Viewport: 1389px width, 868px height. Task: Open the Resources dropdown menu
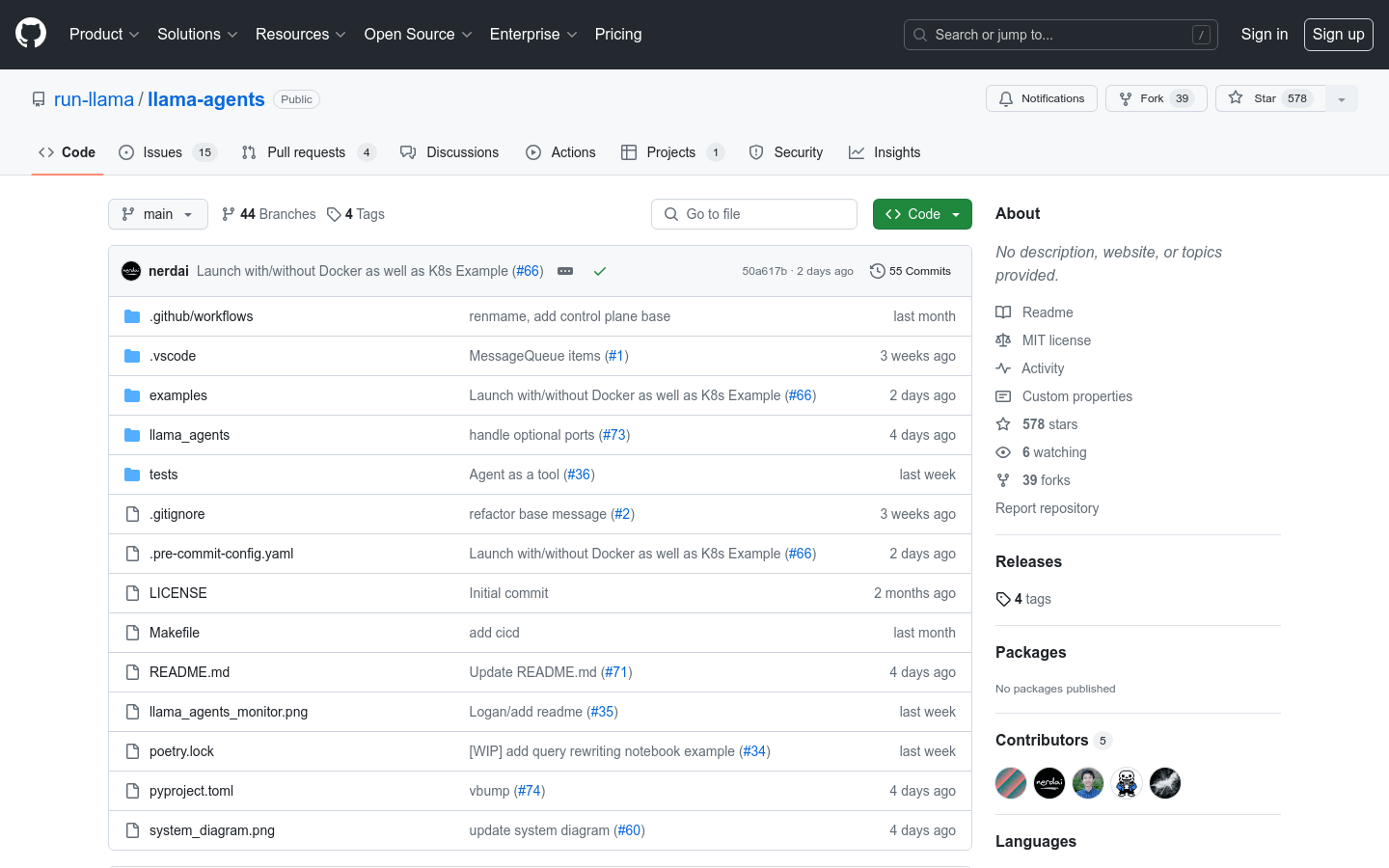click(x=300, y=34)
